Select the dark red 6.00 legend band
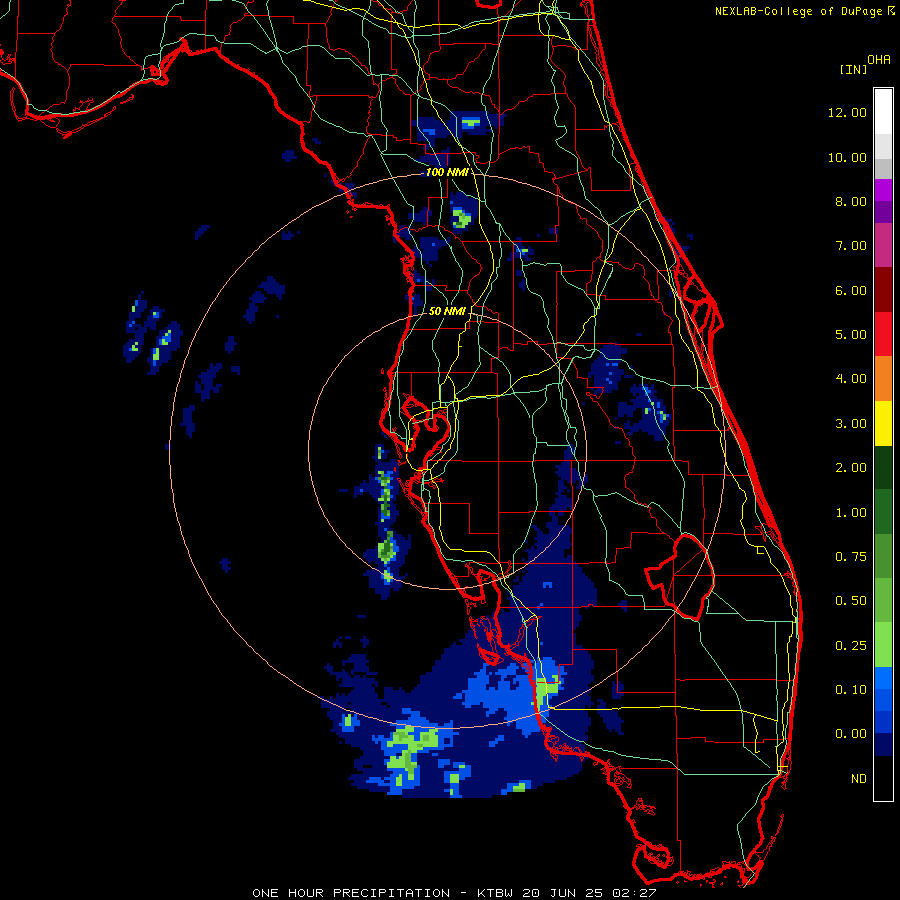The height and width of the screenshot is (900, 900). 883,290
